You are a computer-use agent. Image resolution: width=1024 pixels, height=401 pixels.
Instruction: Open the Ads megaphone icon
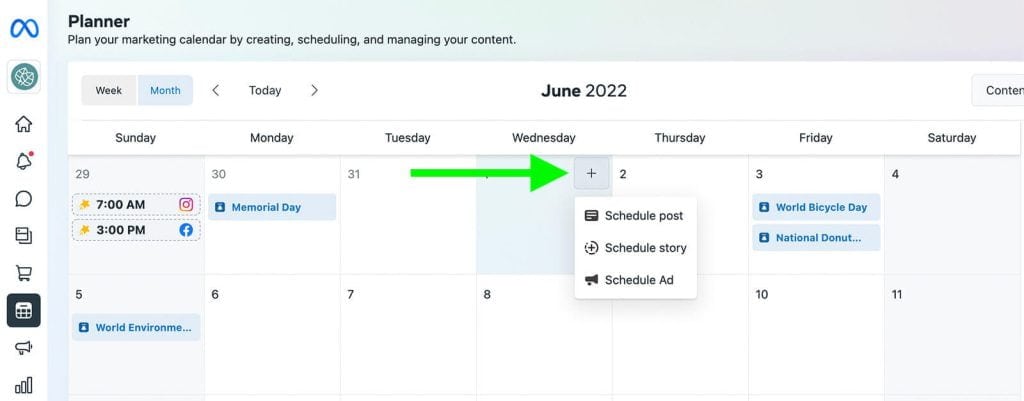[23, 347]
